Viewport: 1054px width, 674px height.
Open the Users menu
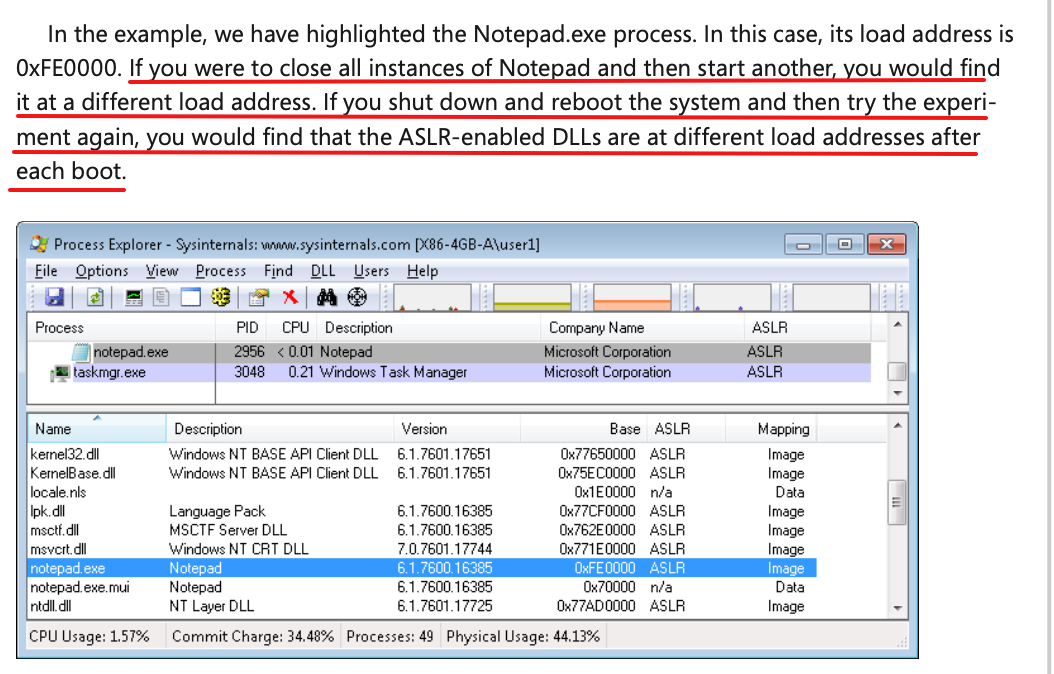371,271
